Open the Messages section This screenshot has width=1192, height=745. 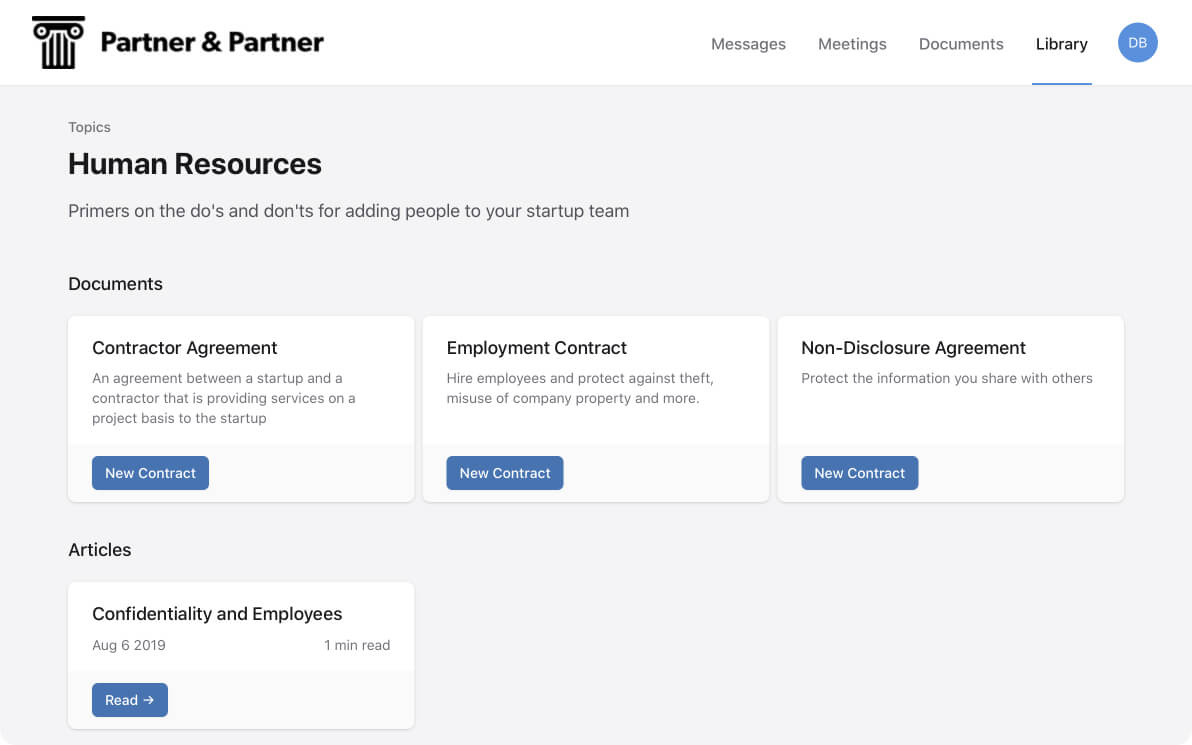point(748,44)
